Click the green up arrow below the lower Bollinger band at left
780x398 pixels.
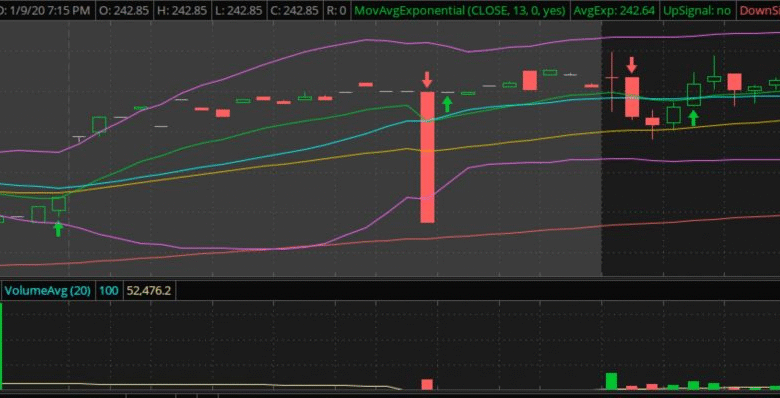58,229
